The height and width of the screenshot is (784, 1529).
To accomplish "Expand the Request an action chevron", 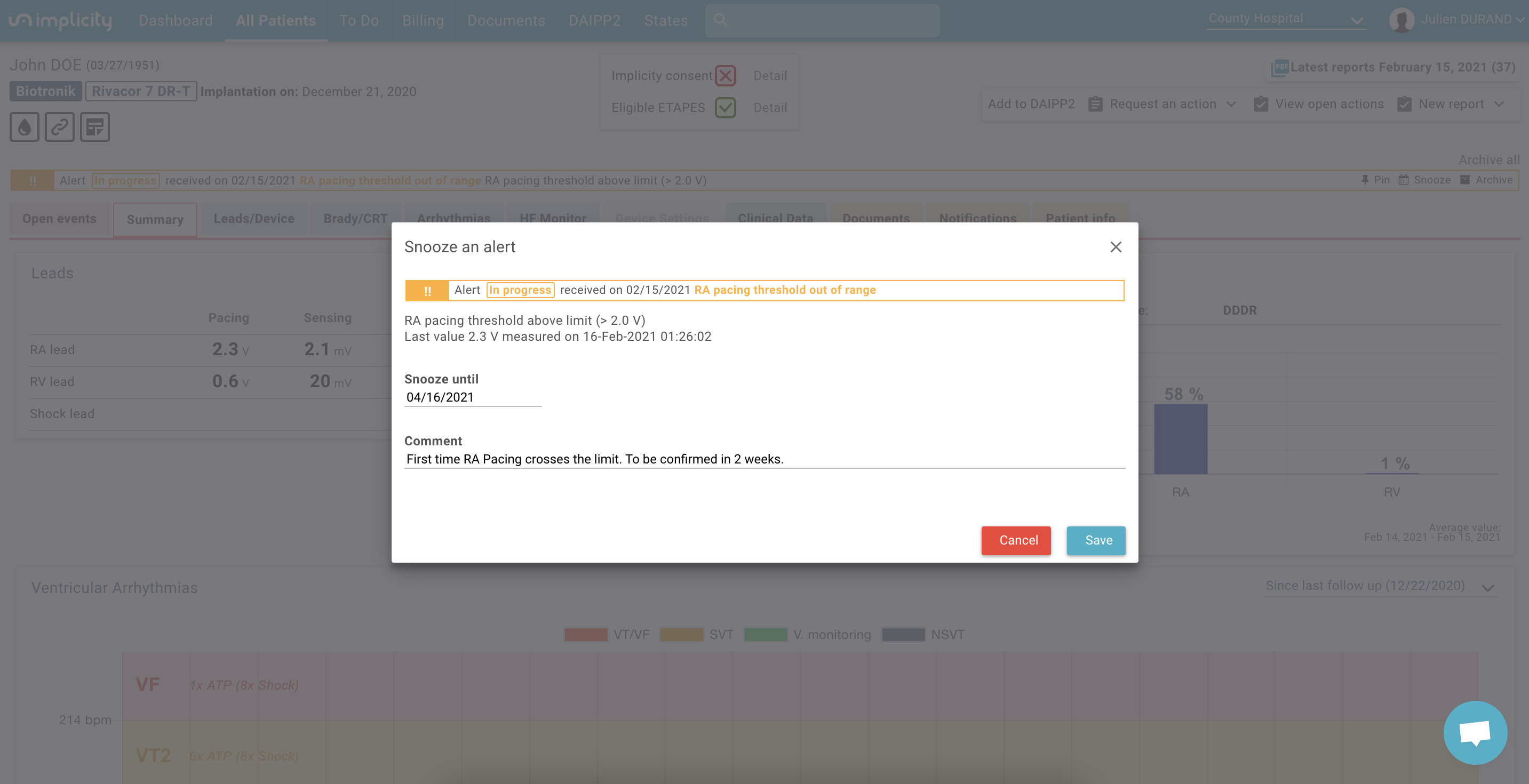I will 1232,105.
